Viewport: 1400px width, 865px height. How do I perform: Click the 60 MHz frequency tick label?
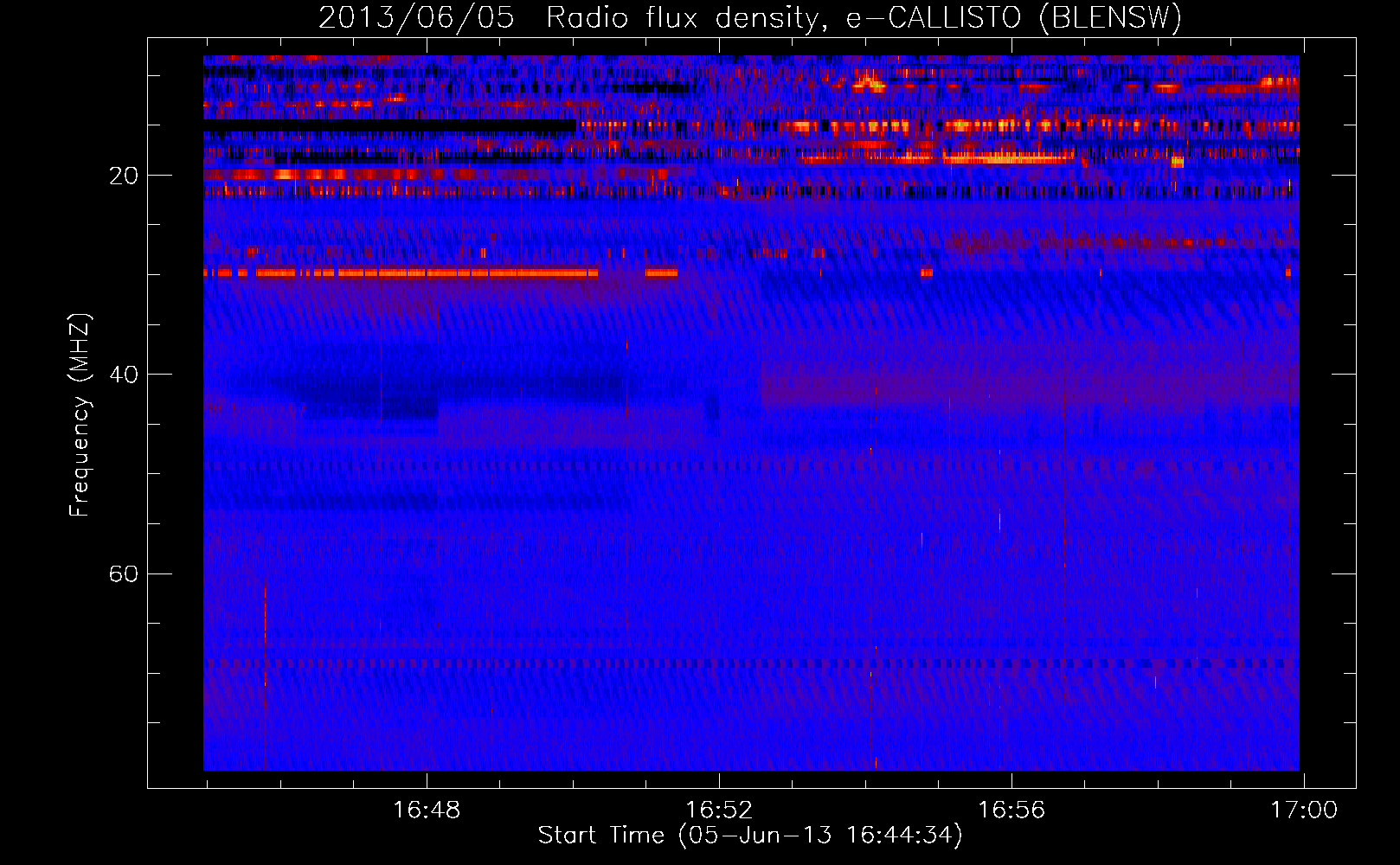pyautogui.click(x=124, y=573)
